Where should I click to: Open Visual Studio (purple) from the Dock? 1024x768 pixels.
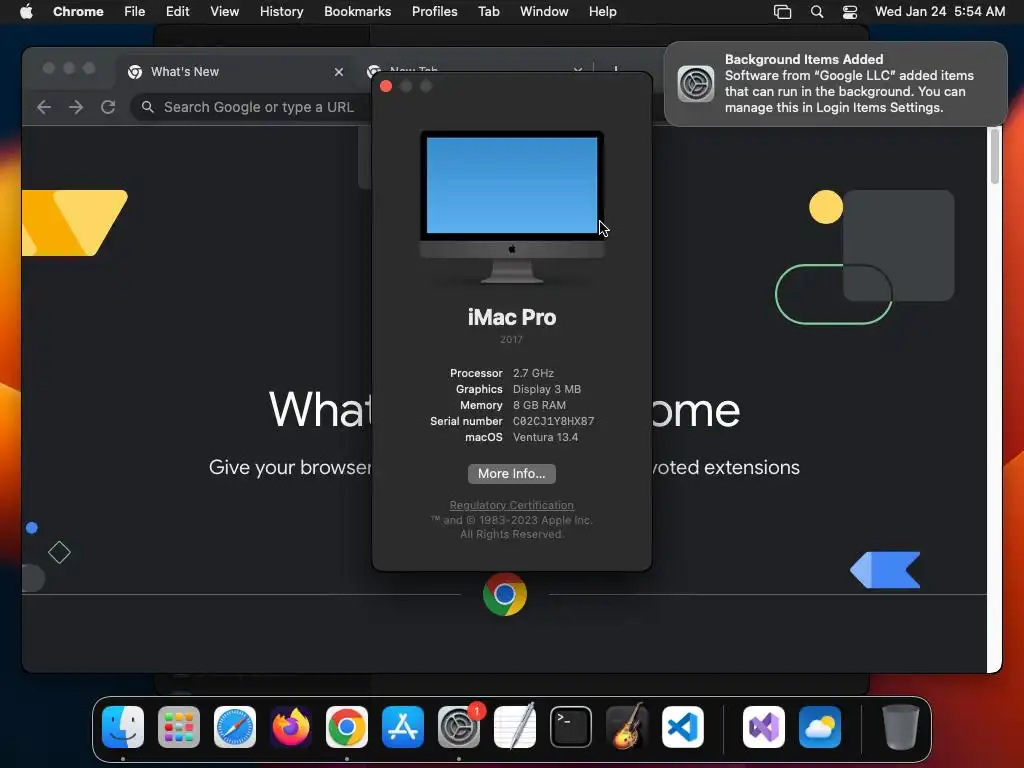click(x=764, y=727)
